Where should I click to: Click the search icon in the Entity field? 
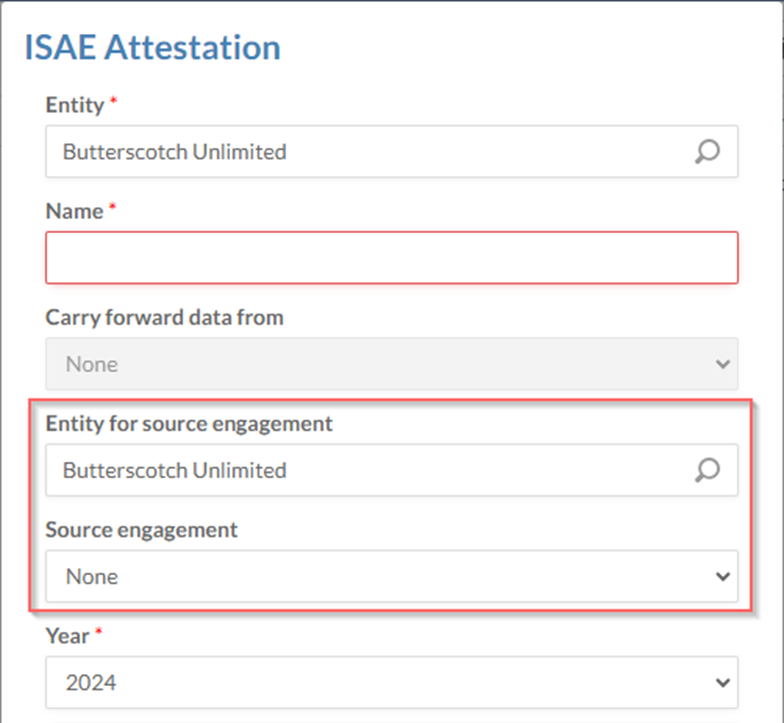click(x=707, y=152)
